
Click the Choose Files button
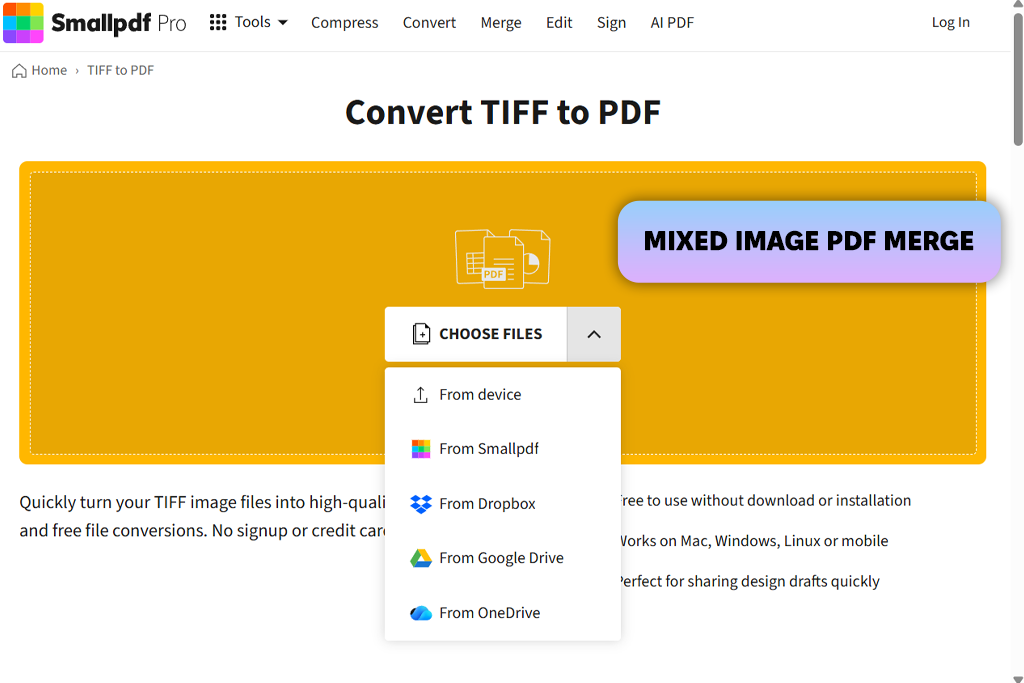[x=476, y=334]
